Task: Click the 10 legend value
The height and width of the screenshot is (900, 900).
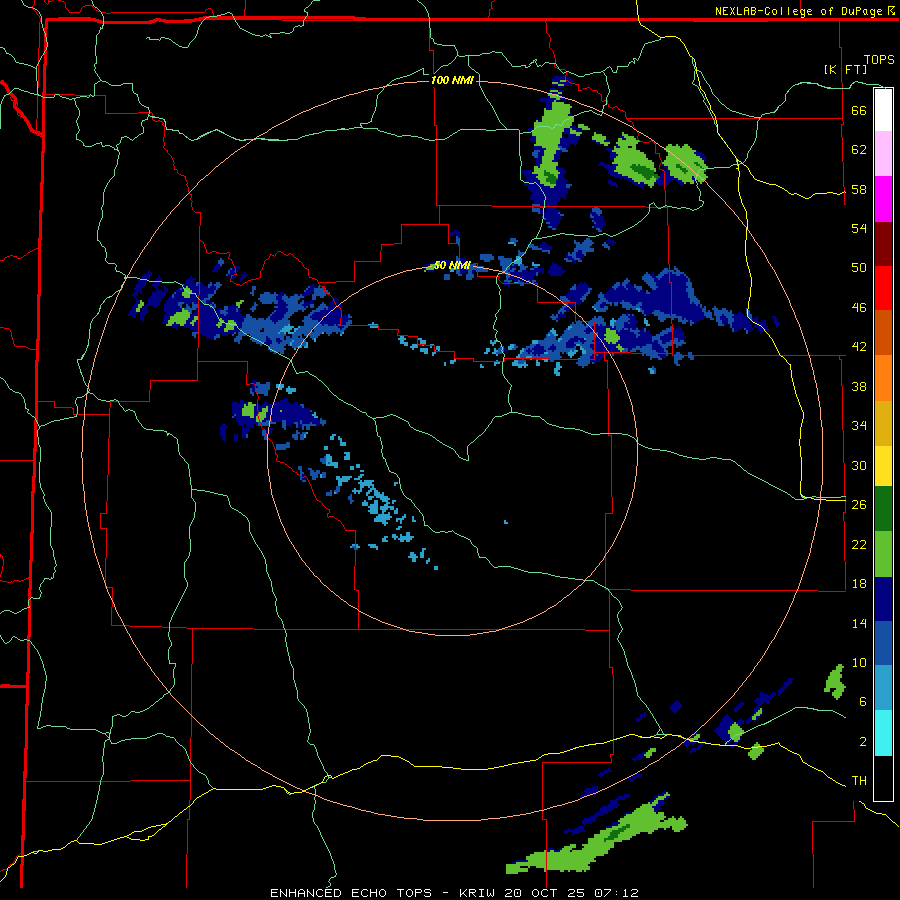Action: (859, 662)
